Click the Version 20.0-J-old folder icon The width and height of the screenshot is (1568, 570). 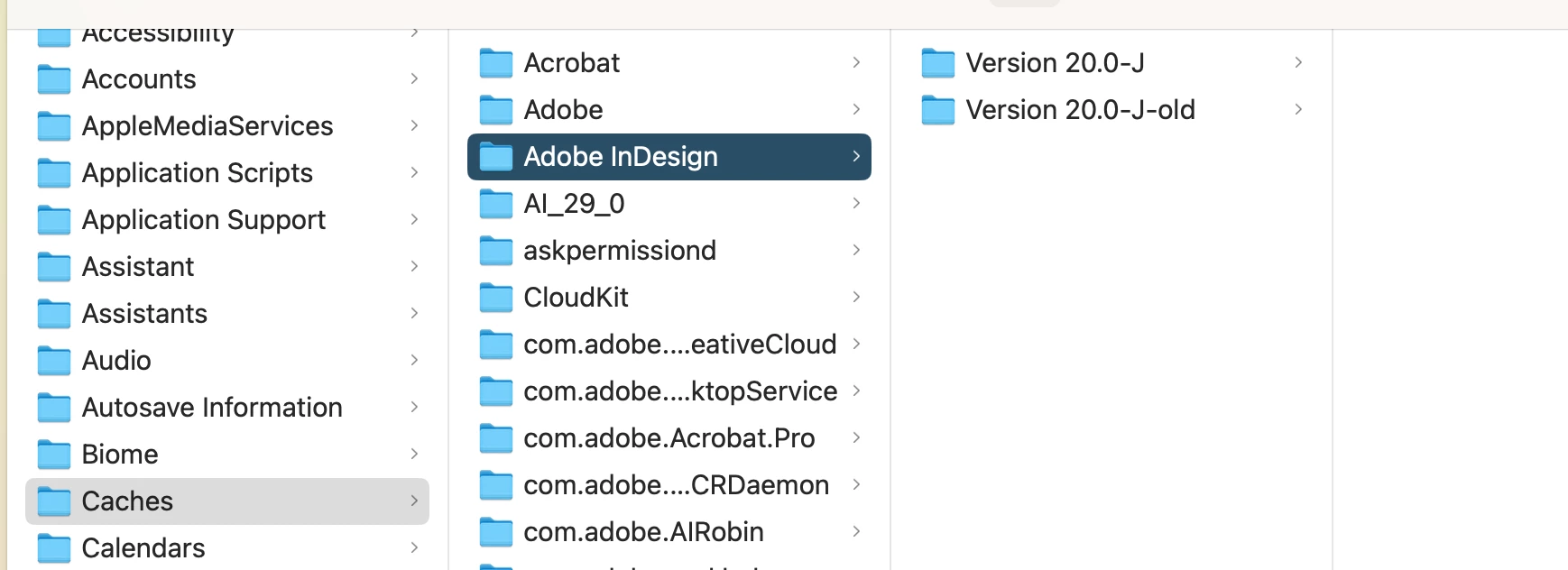[938, 110]
